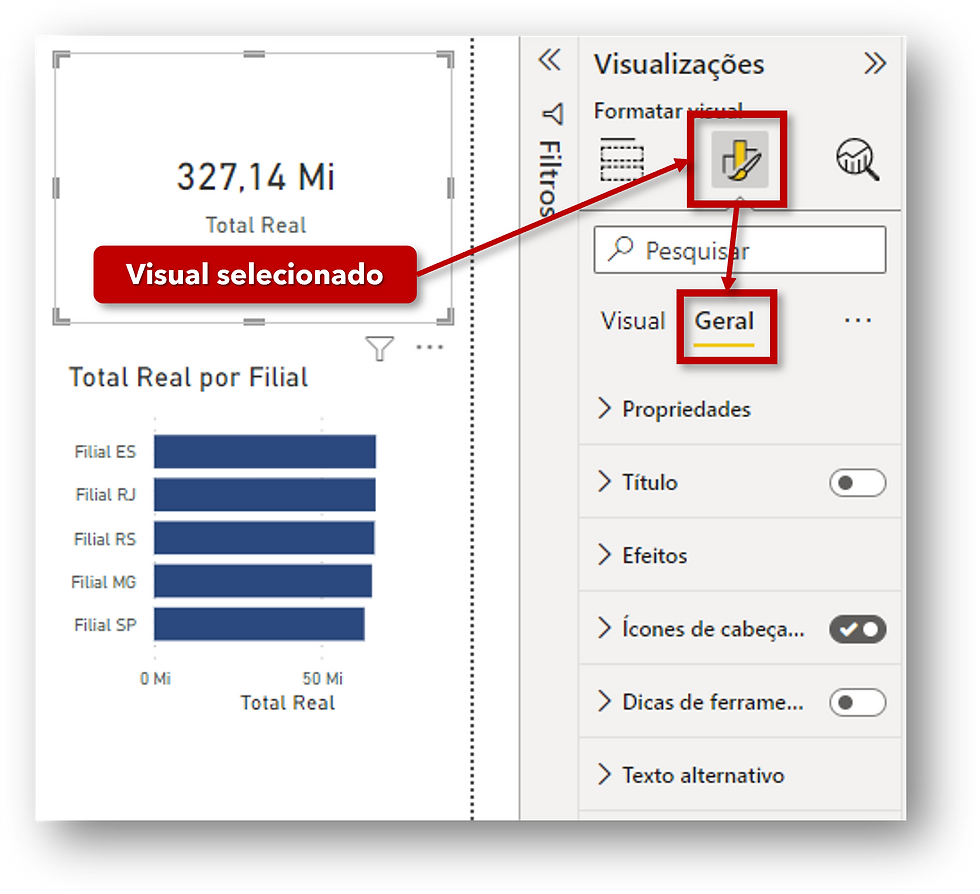Click the Filtros megaphone icon

coord(552,114)
